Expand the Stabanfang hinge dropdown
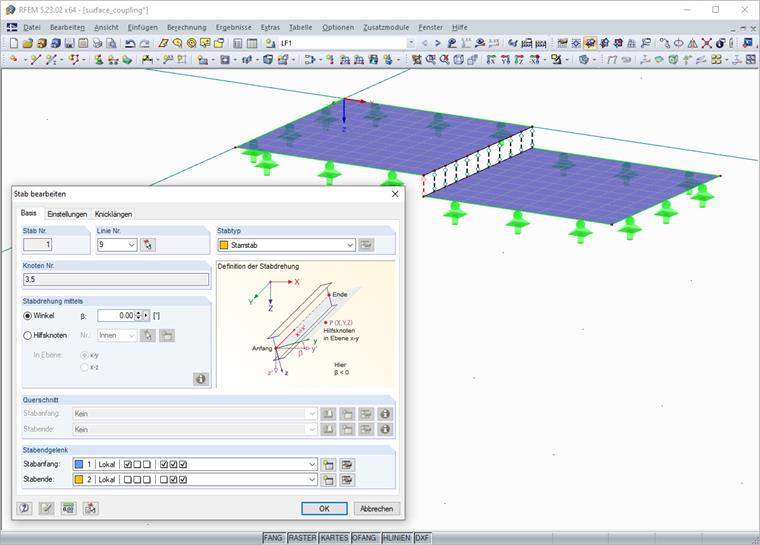Image resolution: width=760 pixels, height=545 pixels. click(x=312, y=465)
